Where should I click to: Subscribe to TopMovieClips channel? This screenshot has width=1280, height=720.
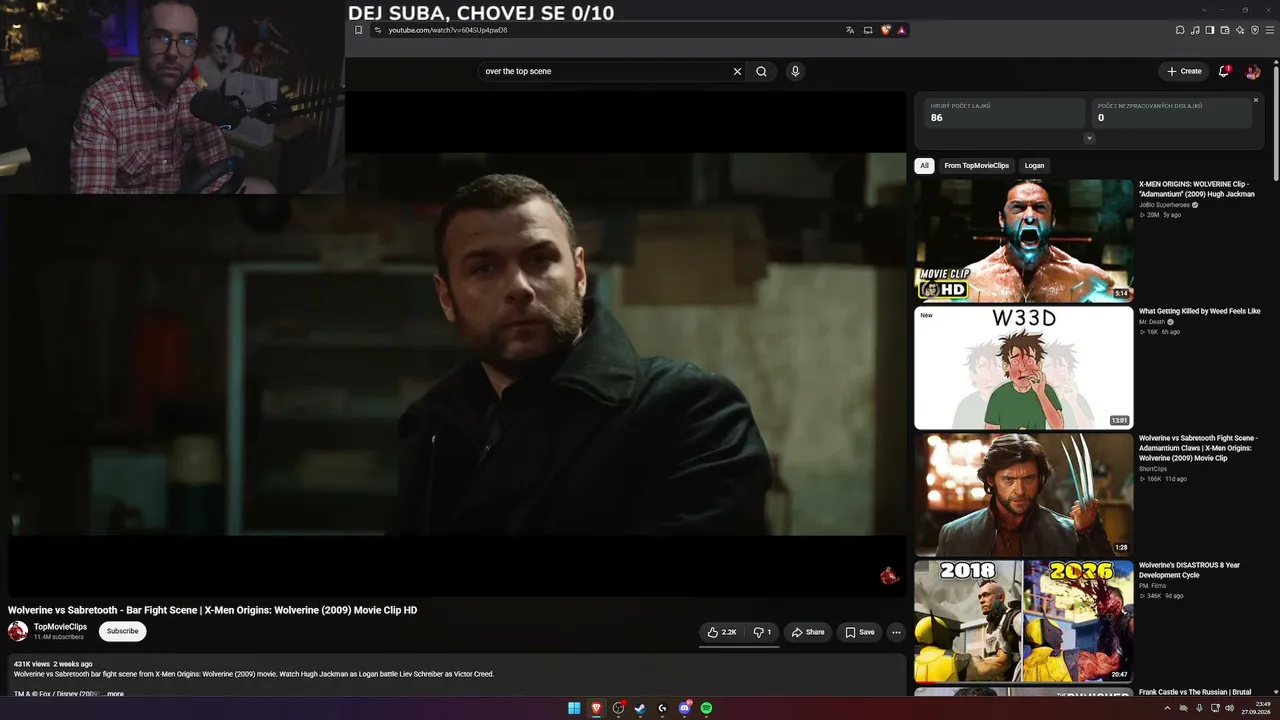[123, 631]
